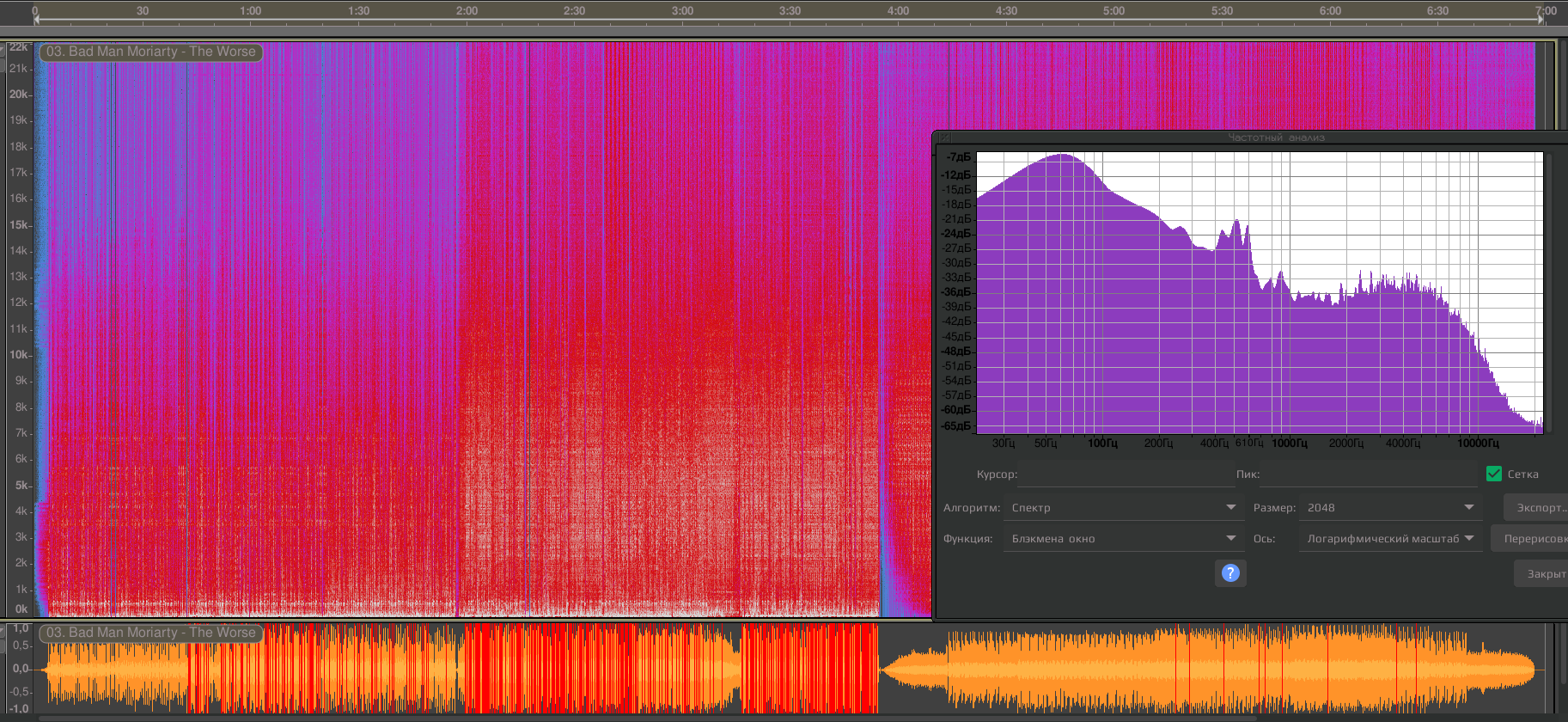Click the vertical scrollbar beside the spectrum plot
The height and width of the screenshot is (722, 1568).
1549,292
